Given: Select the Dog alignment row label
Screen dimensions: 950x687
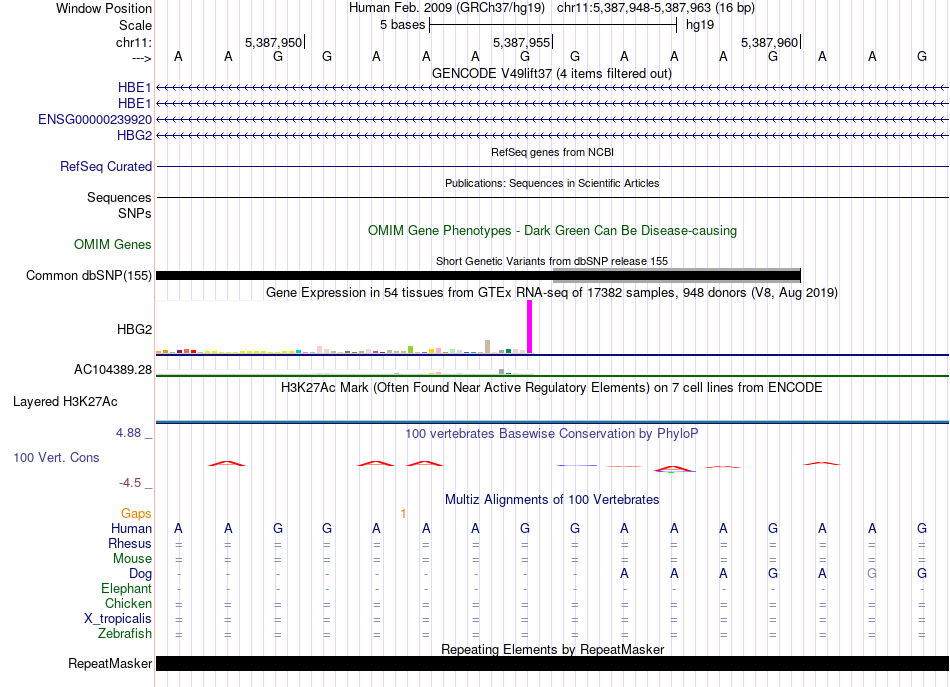Looking at the screenshot, I should point(140,574).
